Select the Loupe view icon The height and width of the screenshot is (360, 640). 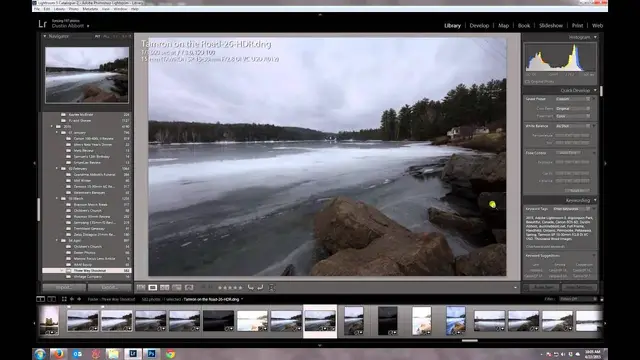tap(153, 288)
